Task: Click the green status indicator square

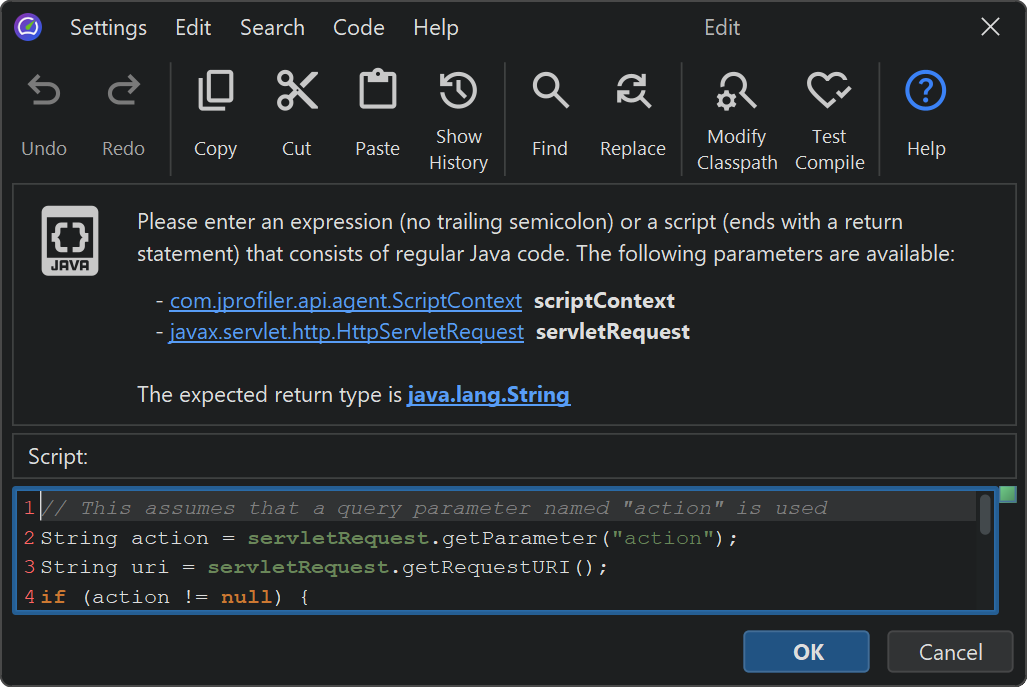Action: [1007, 494]
